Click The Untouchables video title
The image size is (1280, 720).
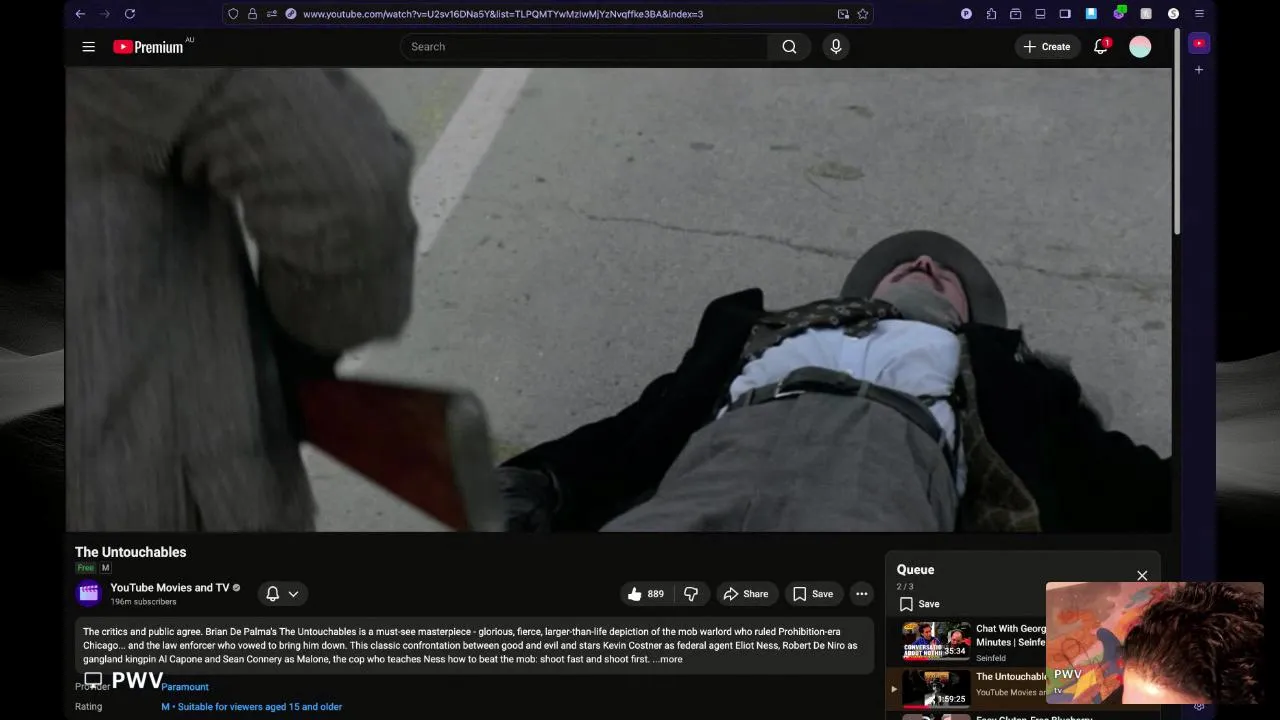(x=130, y=552)
